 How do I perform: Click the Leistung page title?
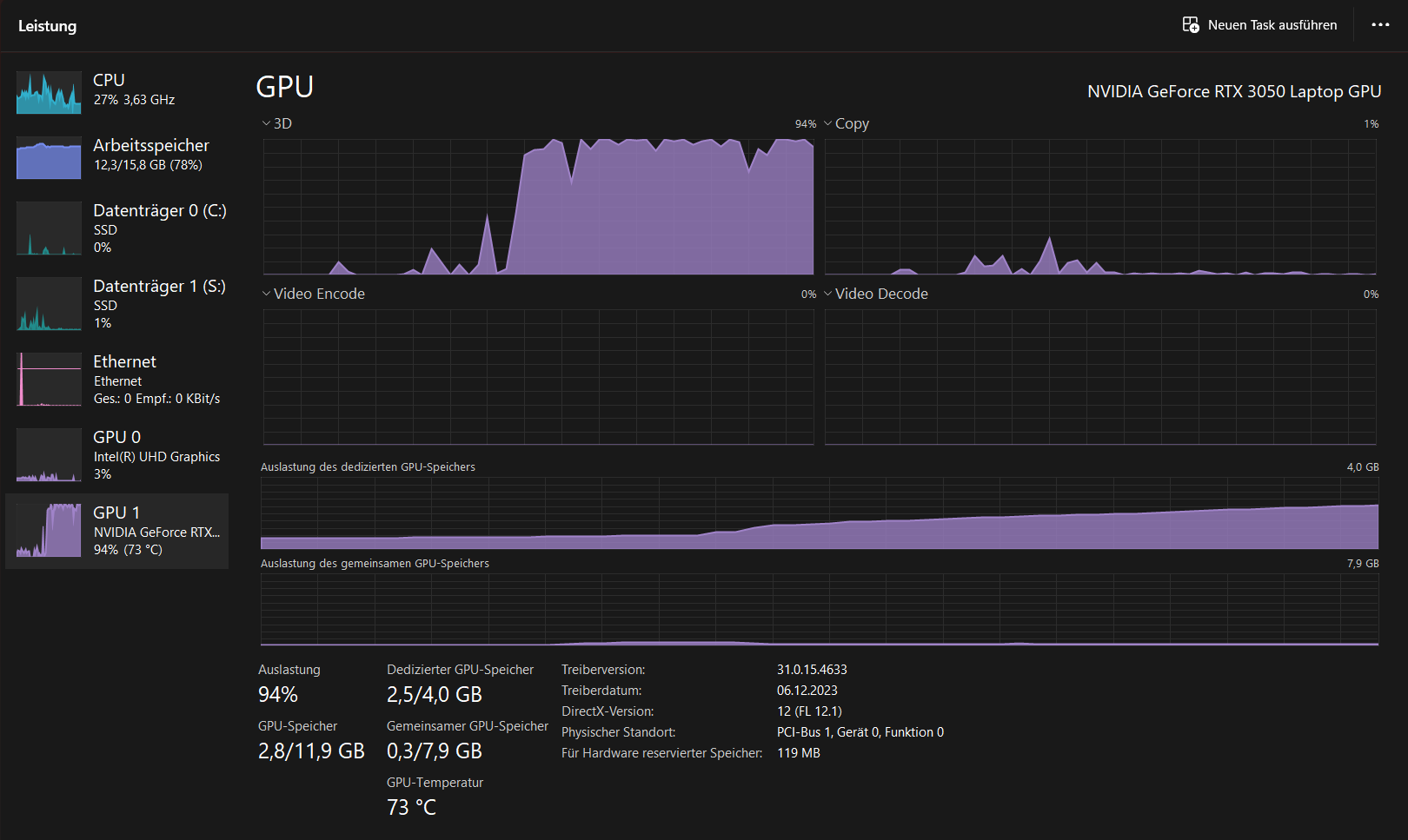pyautogui.click(x=48, y=26)
